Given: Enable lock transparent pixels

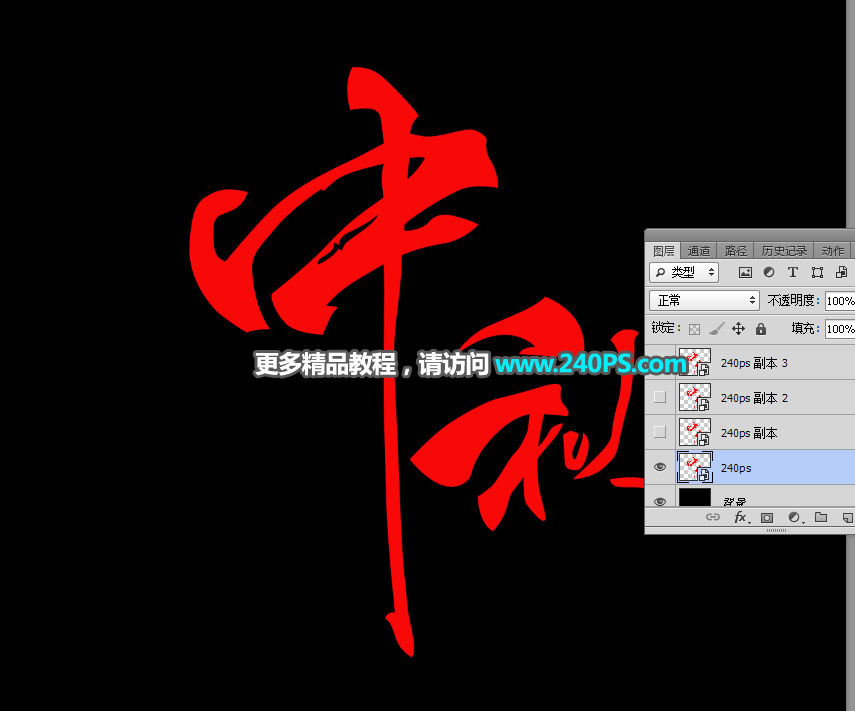Looking at the screenshot, I should click(x=694, y=329).
